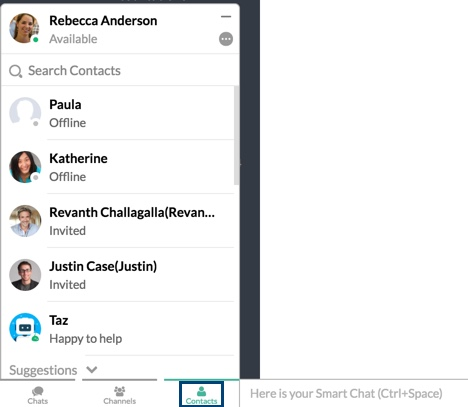468x407 pixels.
Task: Click the contacts list scrollbar
Action: (236, 135)
